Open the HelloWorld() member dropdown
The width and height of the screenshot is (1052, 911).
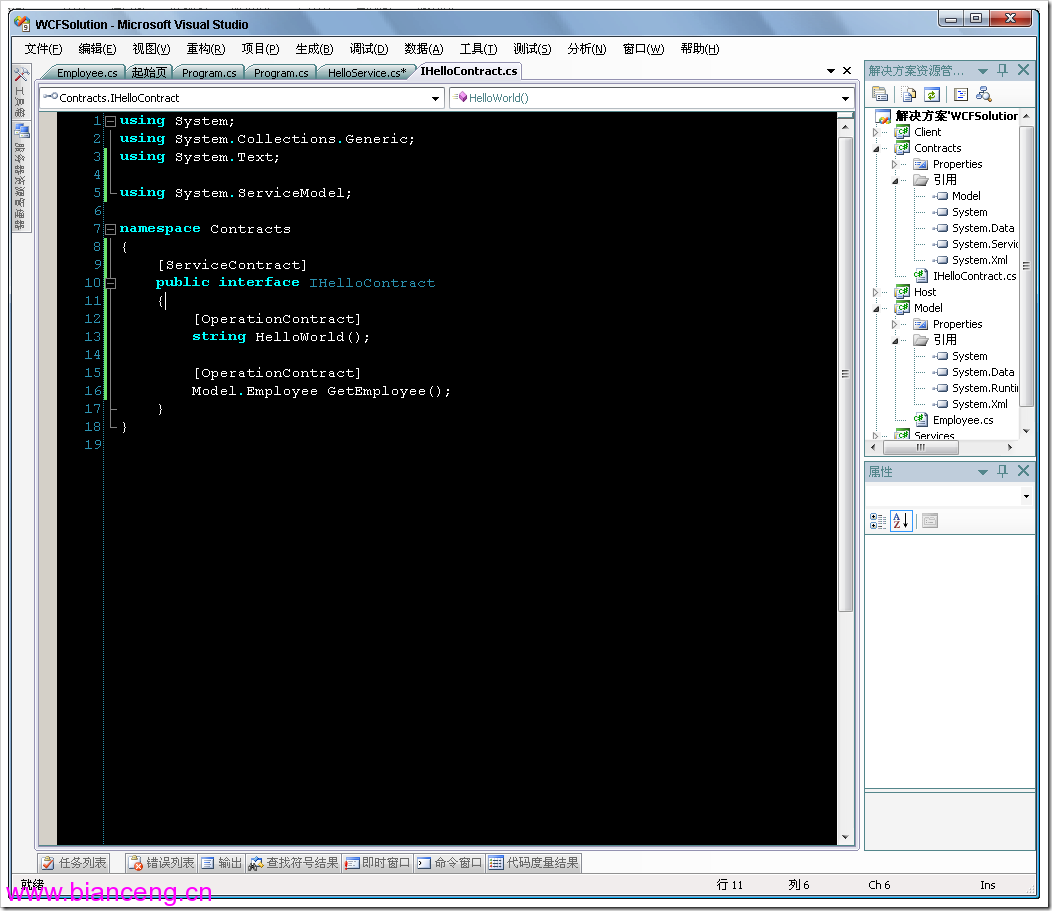click(845, 98)
